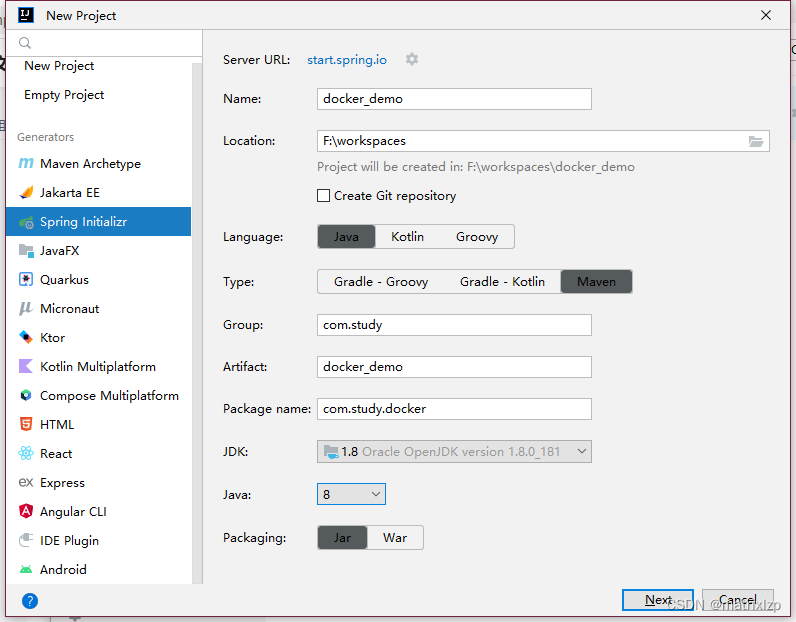Click the Android robot icon
The width and height of the screenshot is (796, 622).
[26, 570]
